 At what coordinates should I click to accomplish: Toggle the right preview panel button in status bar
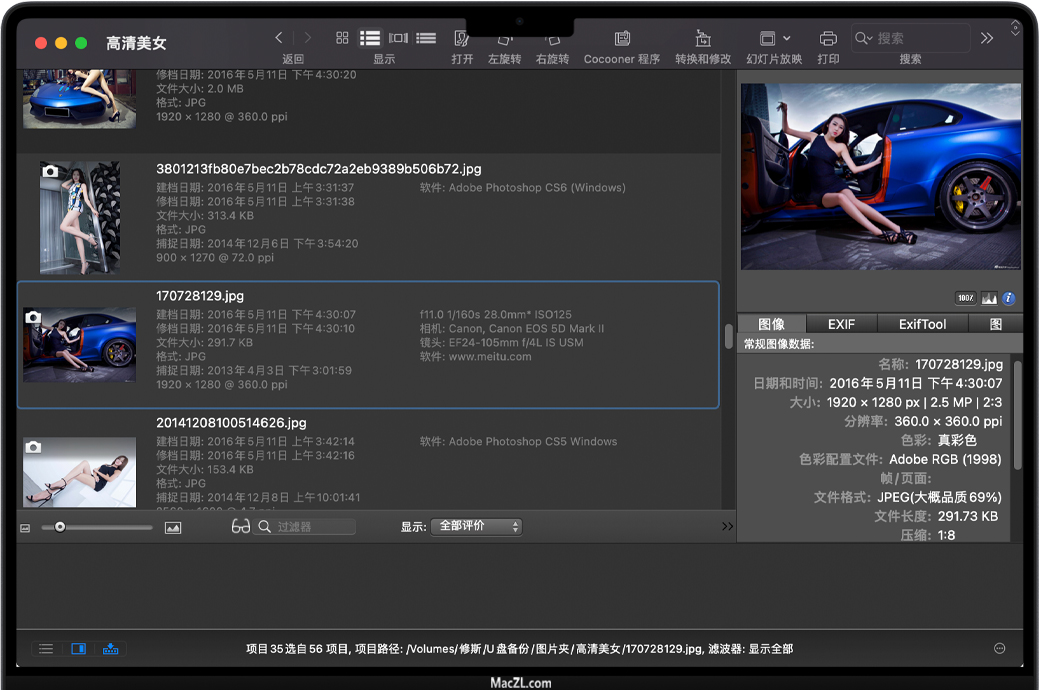tap(78, 649)
